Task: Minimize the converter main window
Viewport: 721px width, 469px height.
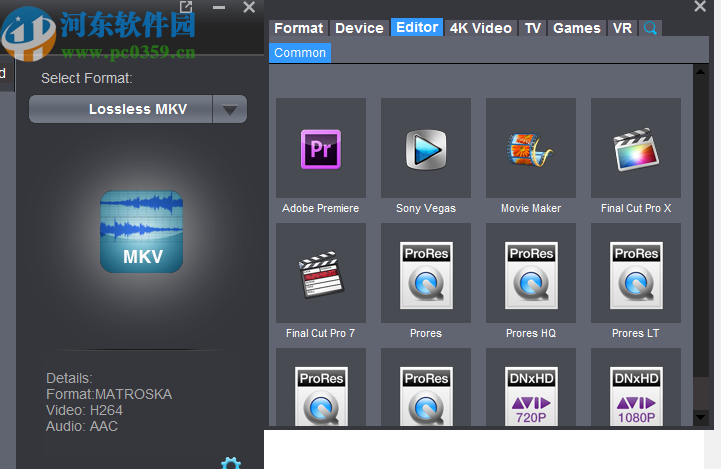Action: tap(219, 7)
